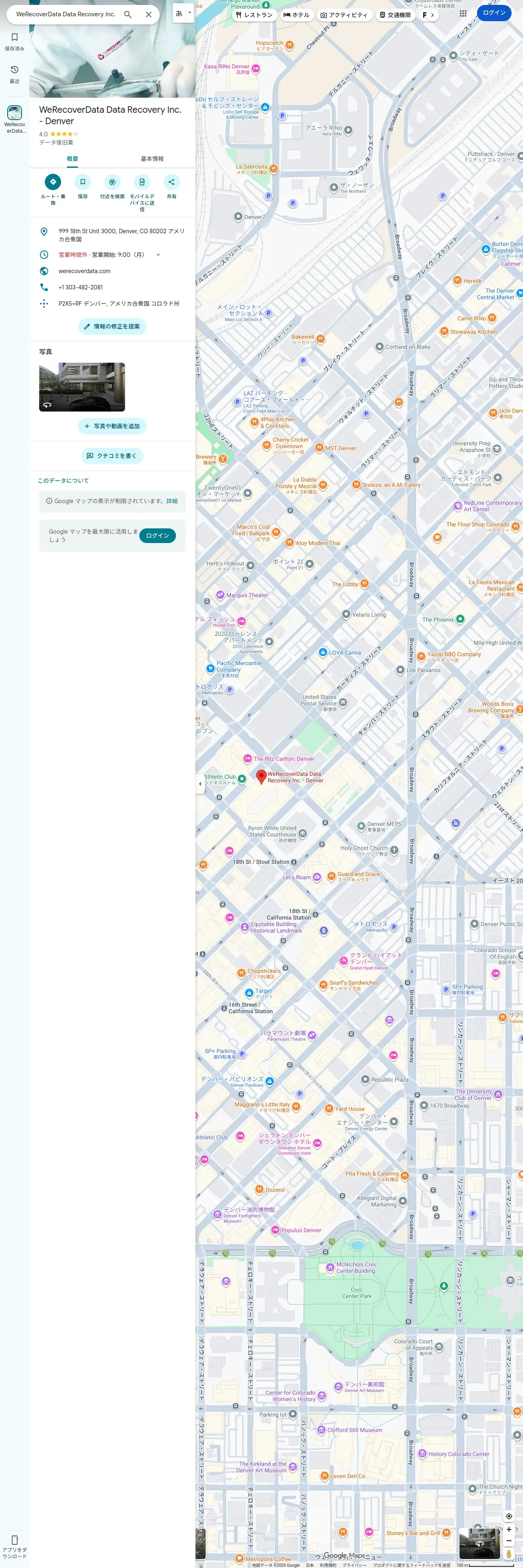Viewport: 523px width, 1568px height.
Task: Click the plus code P2X5+RF row
Action: [x=113, y=304]
